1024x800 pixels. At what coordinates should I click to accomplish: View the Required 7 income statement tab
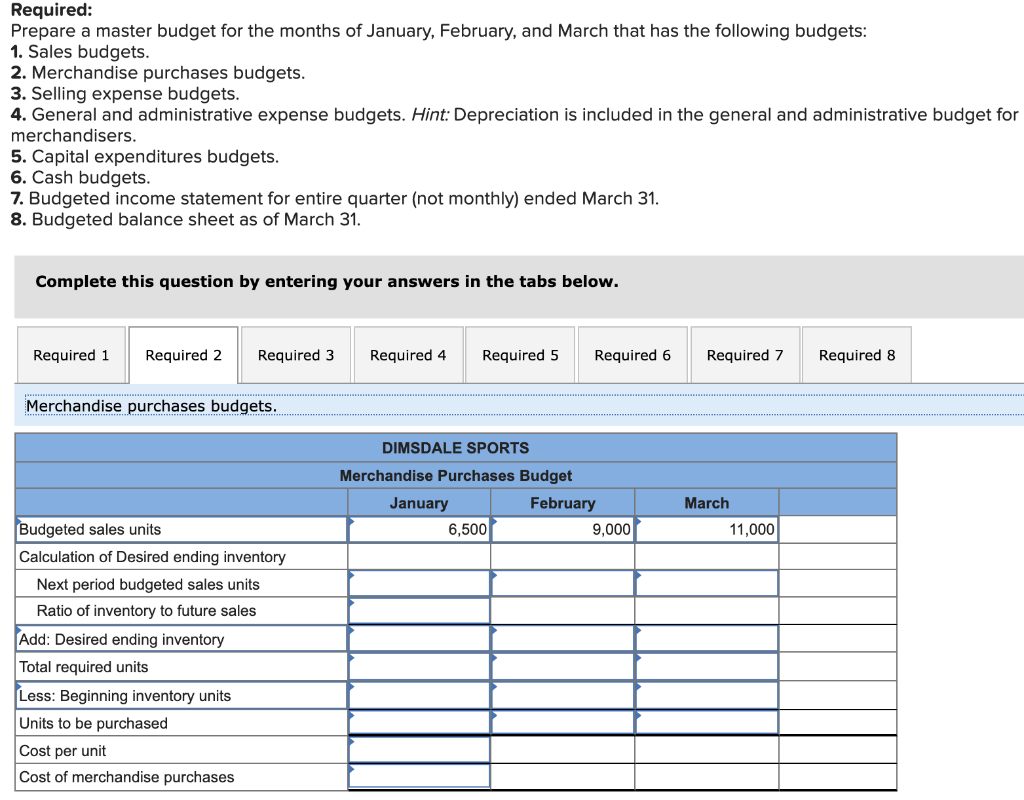tap(745, 355)
